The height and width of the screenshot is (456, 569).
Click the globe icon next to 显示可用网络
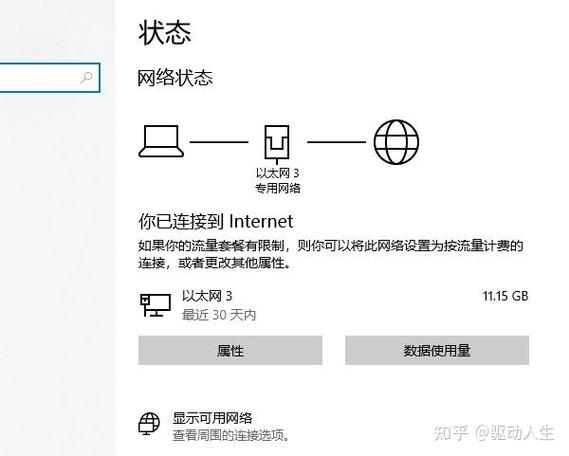(x=149, y=423)
